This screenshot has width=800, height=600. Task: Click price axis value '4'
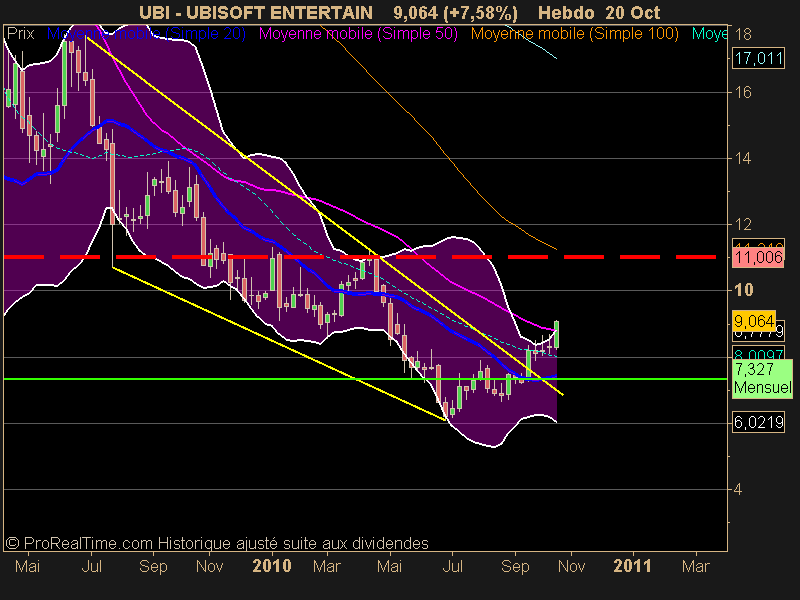point(738,490)
